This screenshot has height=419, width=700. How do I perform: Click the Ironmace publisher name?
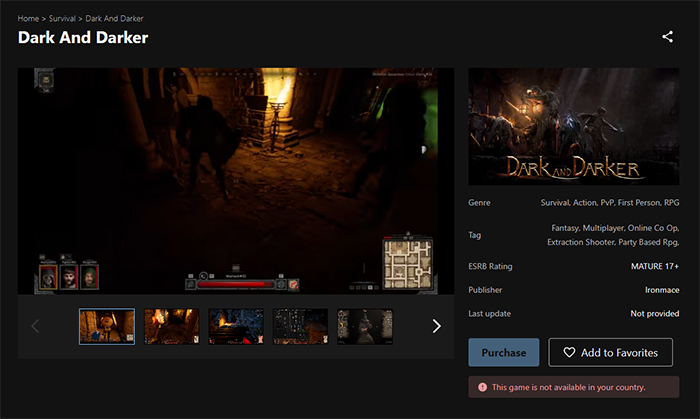coord(662,290)
